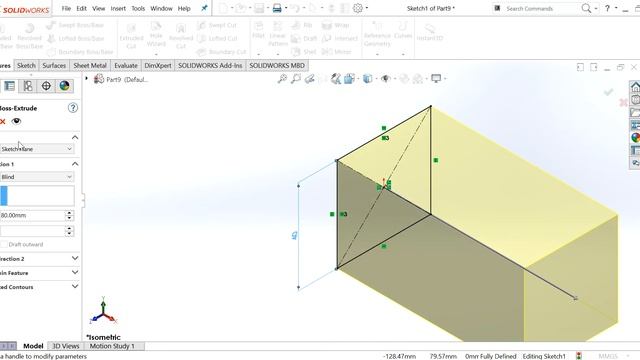This screenshot has width=640, height=360.
Task: Open the Apply Scene icon
Action: [x=418, y=79]
